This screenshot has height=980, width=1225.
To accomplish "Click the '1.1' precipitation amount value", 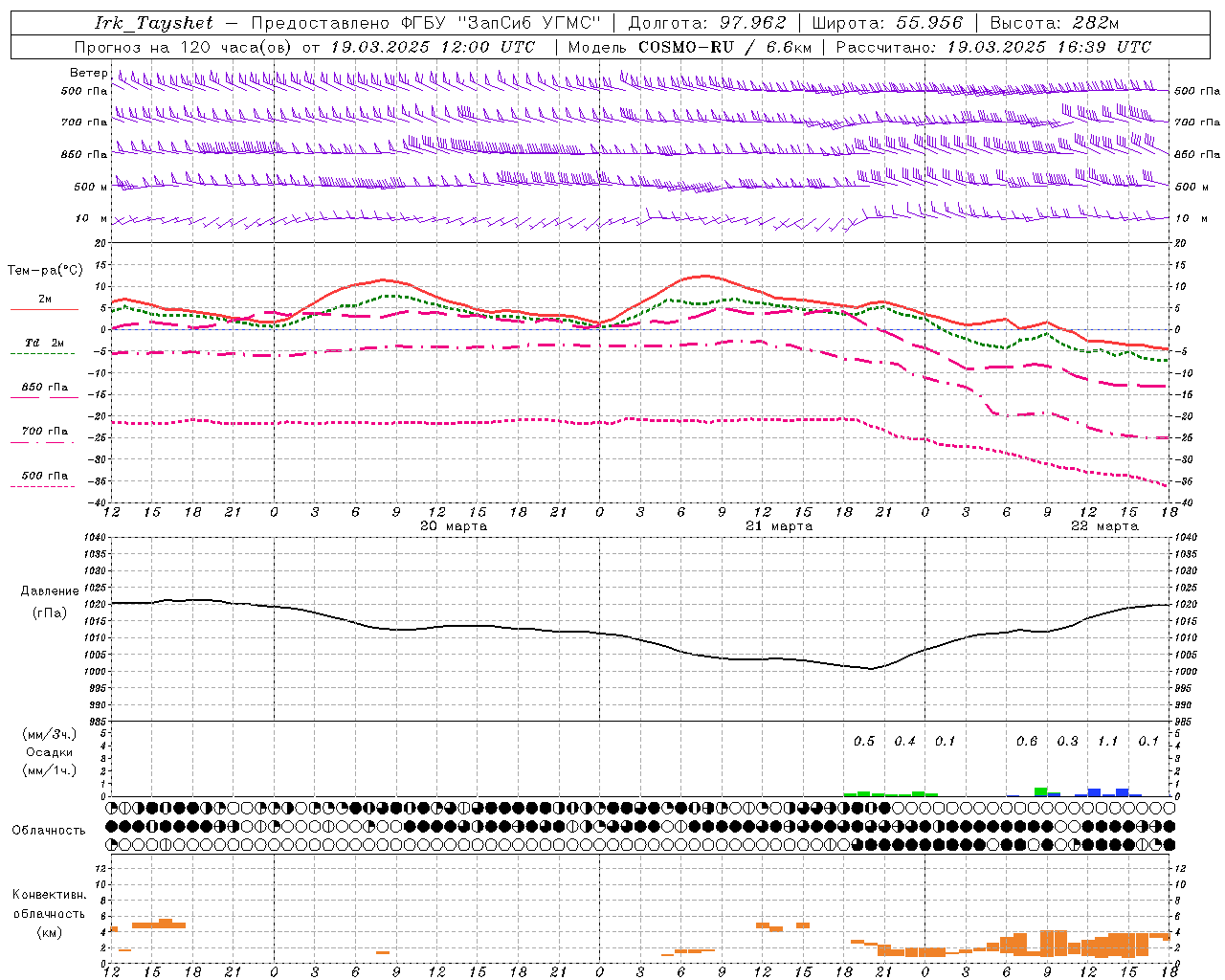I will 1107,742.
